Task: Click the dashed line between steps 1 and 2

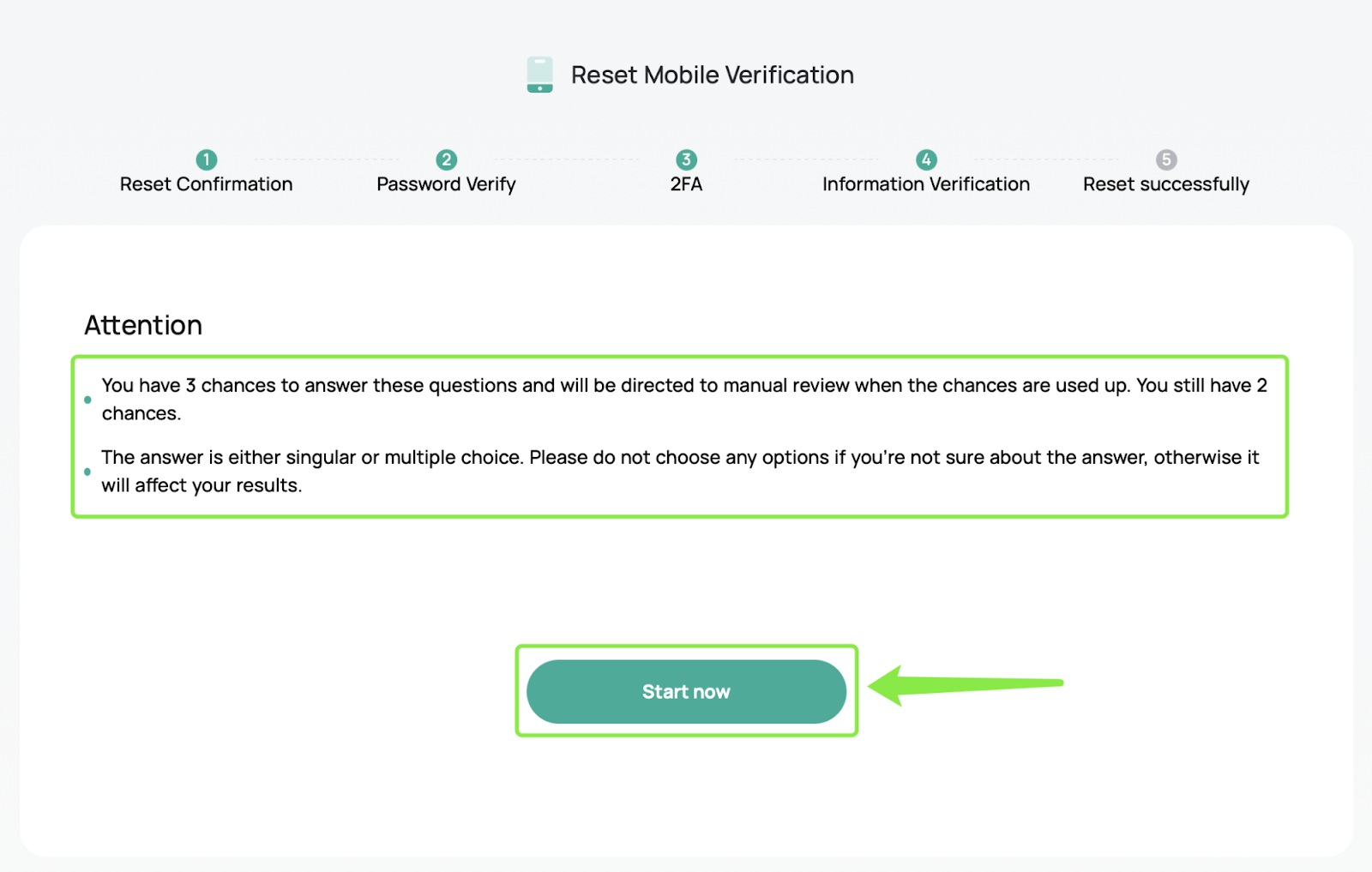Action: click(x=326, y=159)
